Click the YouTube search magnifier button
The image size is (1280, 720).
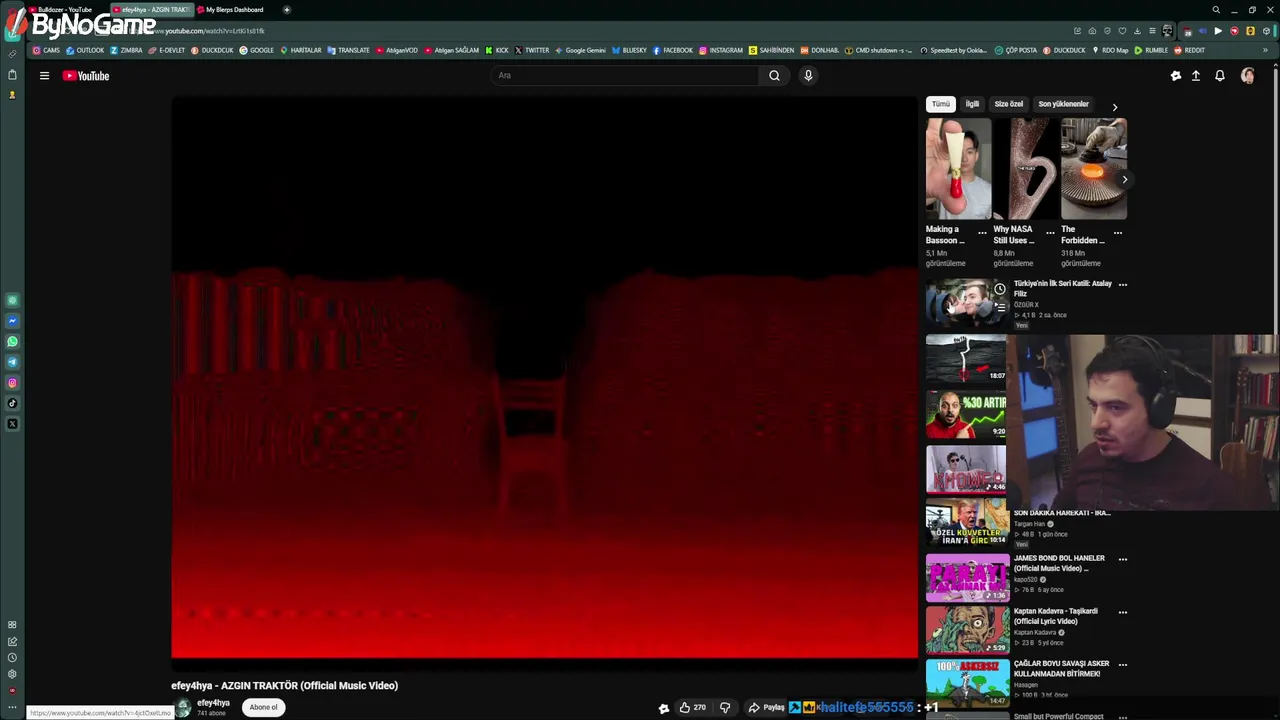pos(774,76)
